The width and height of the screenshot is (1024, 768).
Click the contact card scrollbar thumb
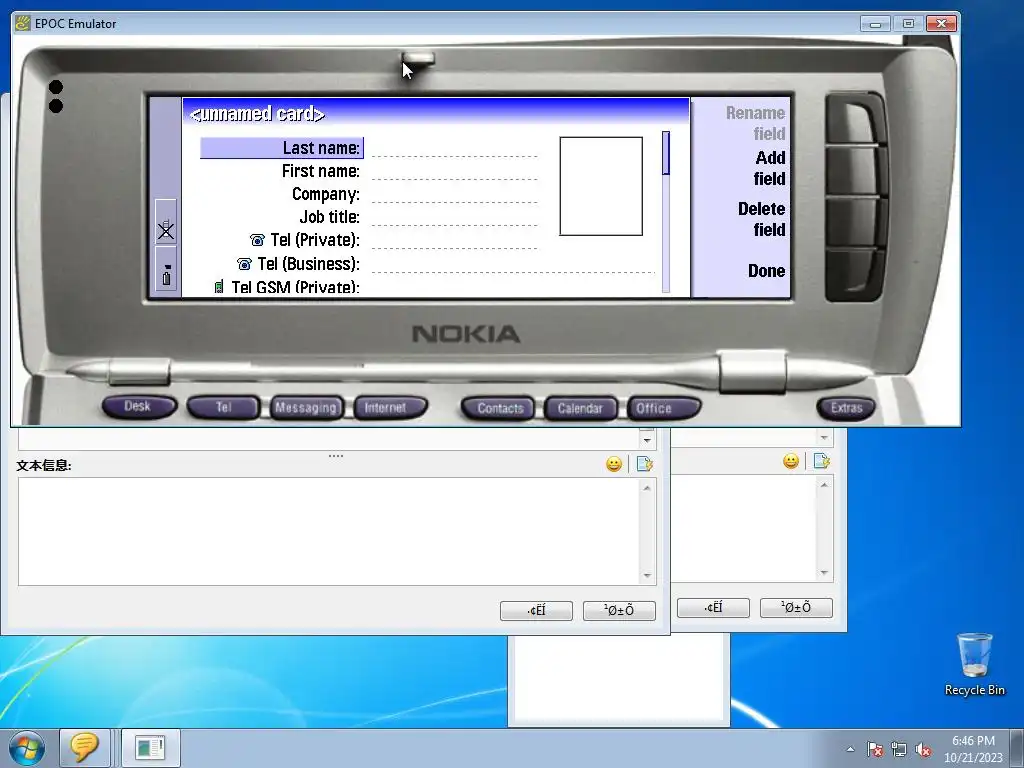pyautogui.click(x=665, y=153)
